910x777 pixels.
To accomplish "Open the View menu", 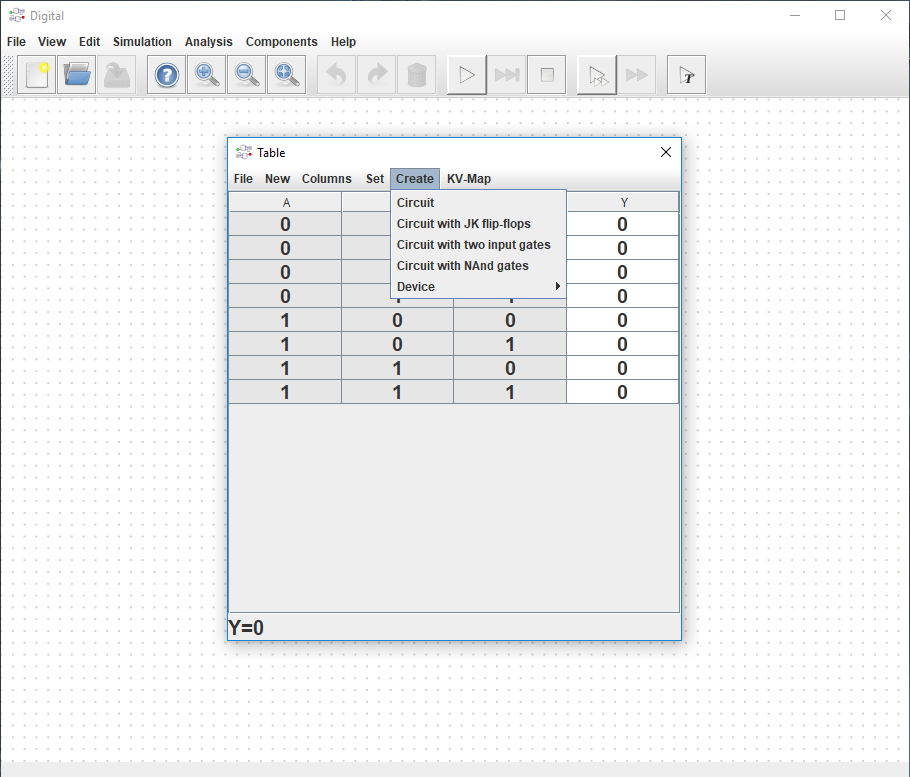I will (x=52, y=42).
